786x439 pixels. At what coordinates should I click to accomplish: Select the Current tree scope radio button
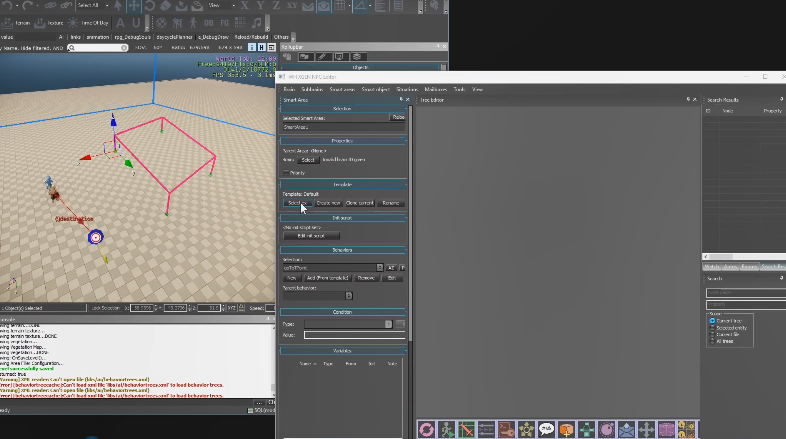click(x=711, y=321)
